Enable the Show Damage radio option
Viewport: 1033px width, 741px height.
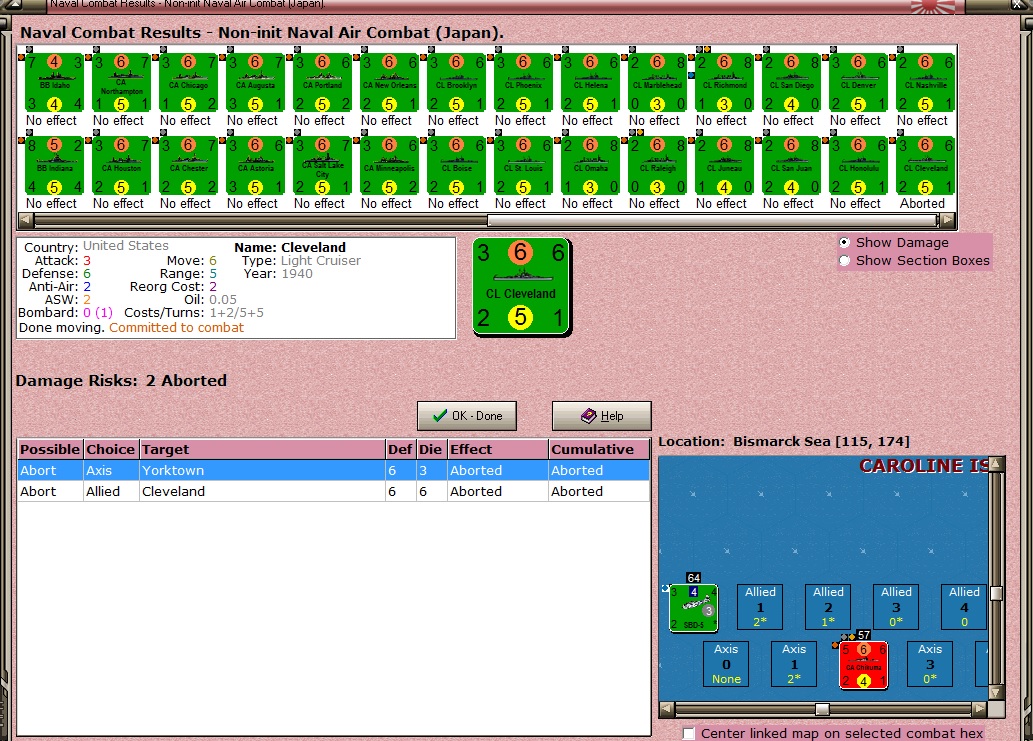tap(845, 242)
